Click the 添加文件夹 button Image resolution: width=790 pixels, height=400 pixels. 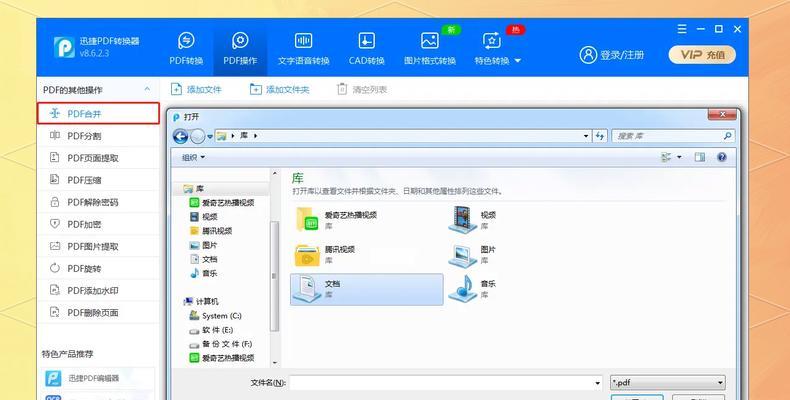(280, 90)
